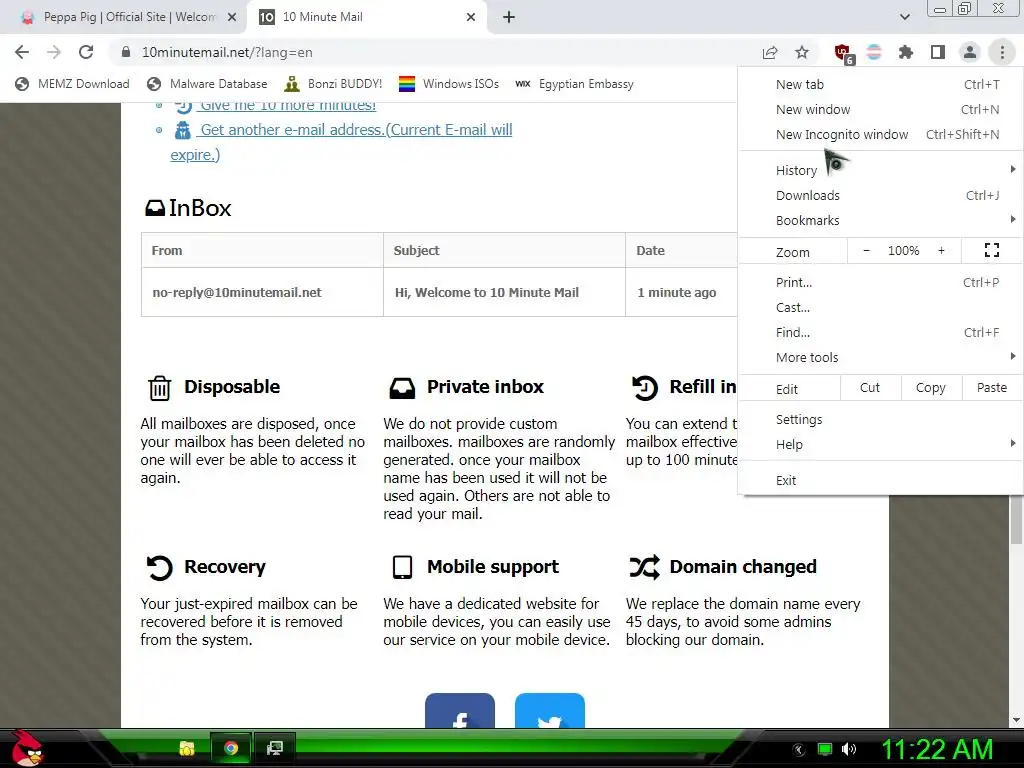Increase zoom with the plus button
Screen dimensions: 1024x768
[941, 251]
